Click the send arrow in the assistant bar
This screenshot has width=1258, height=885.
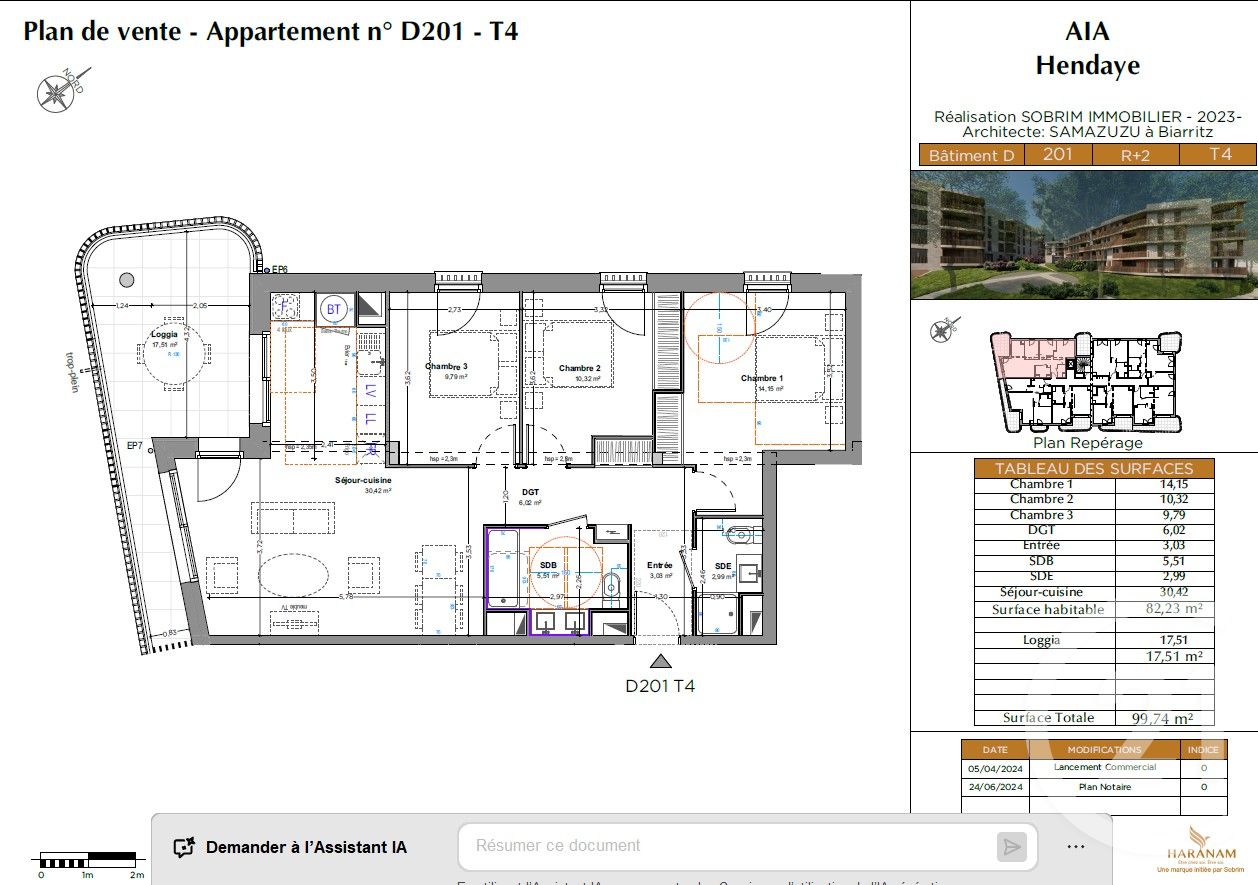click(1014, 846)
